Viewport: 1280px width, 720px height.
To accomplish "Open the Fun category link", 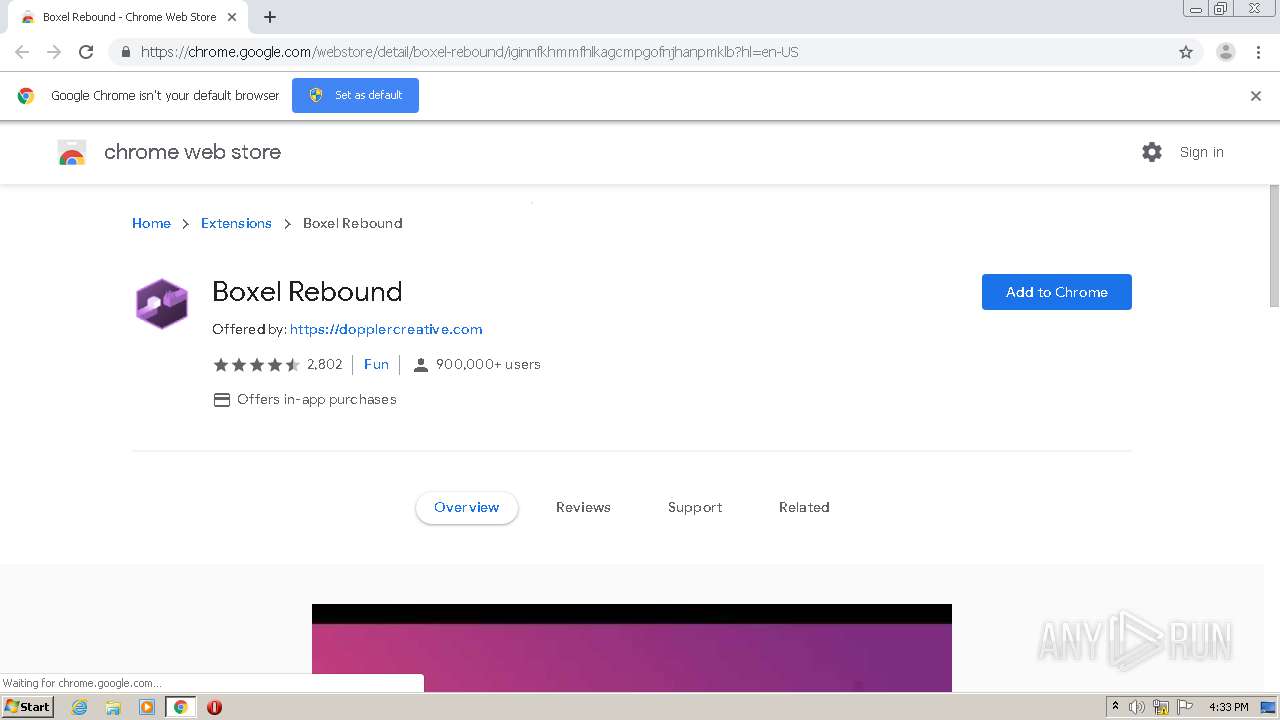I will tap(376, 365).
